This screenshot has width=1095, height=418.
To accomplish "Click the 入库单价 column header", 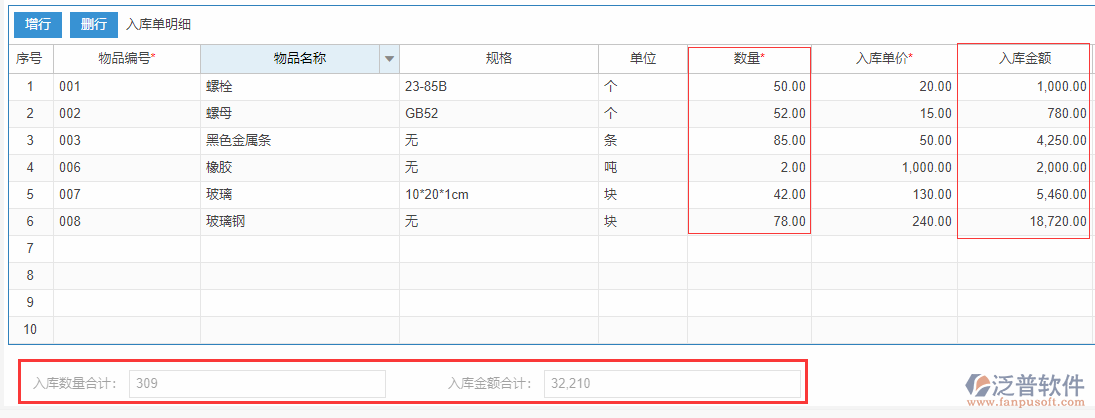I will (x=884, y=59).
